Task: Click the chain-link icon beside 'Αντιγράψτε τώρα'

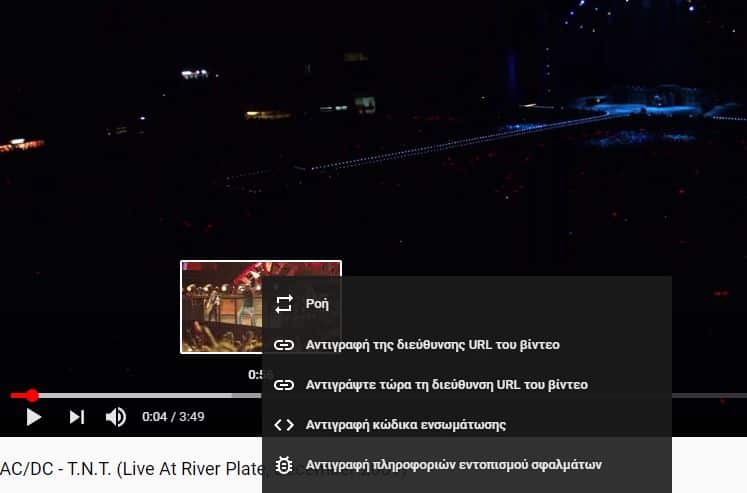Action: [x=284, y=384]
